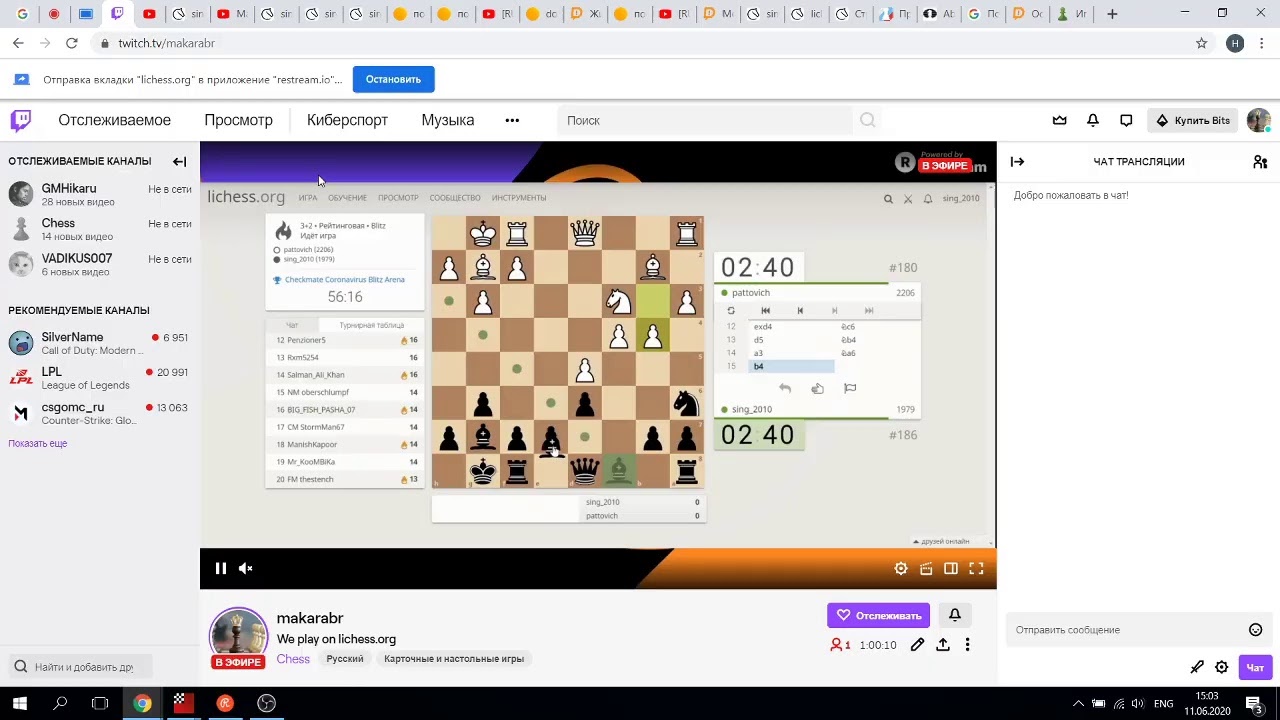Open video player settings gear
Viewport: 1280px width, 720px height.
tap(901, 568)
